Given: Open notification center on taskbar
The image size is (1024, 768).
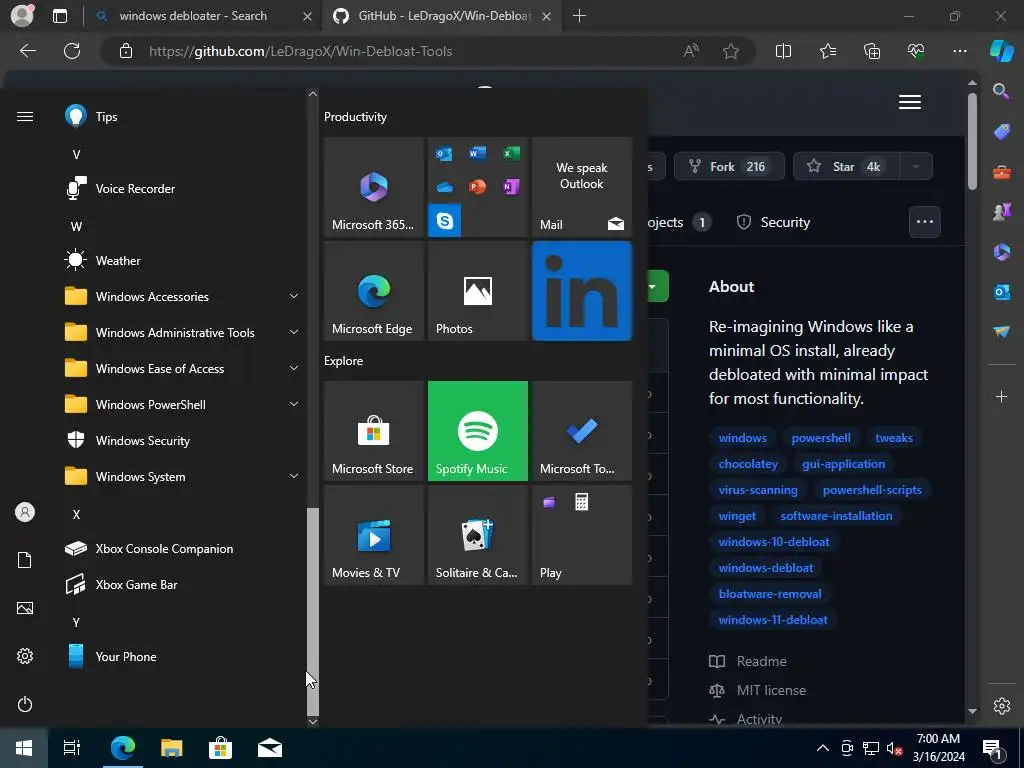Looking at the screenshot, I should click(x=991, y=748).
